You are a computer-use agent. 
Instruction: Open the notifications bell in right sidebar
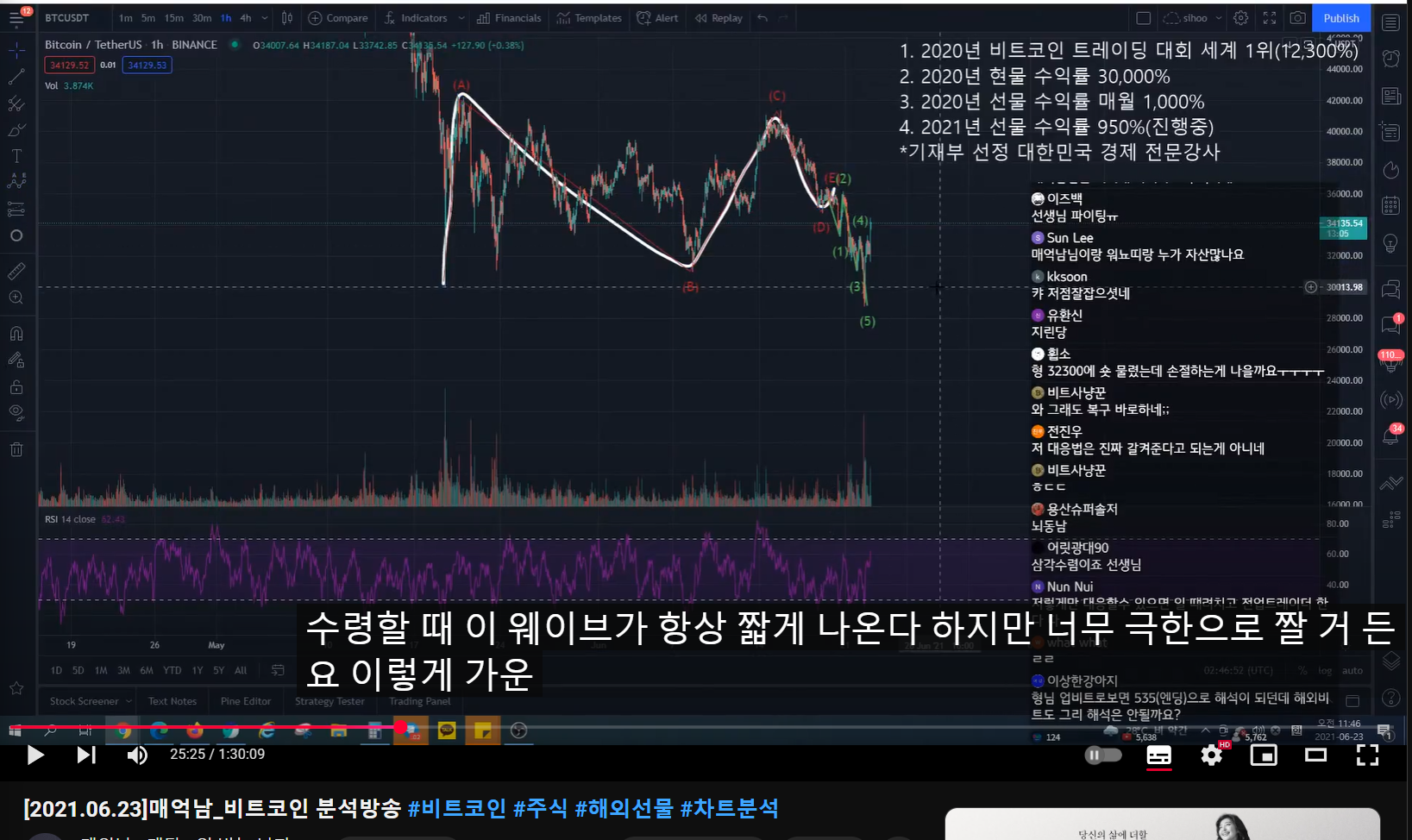pos(1391,436)
